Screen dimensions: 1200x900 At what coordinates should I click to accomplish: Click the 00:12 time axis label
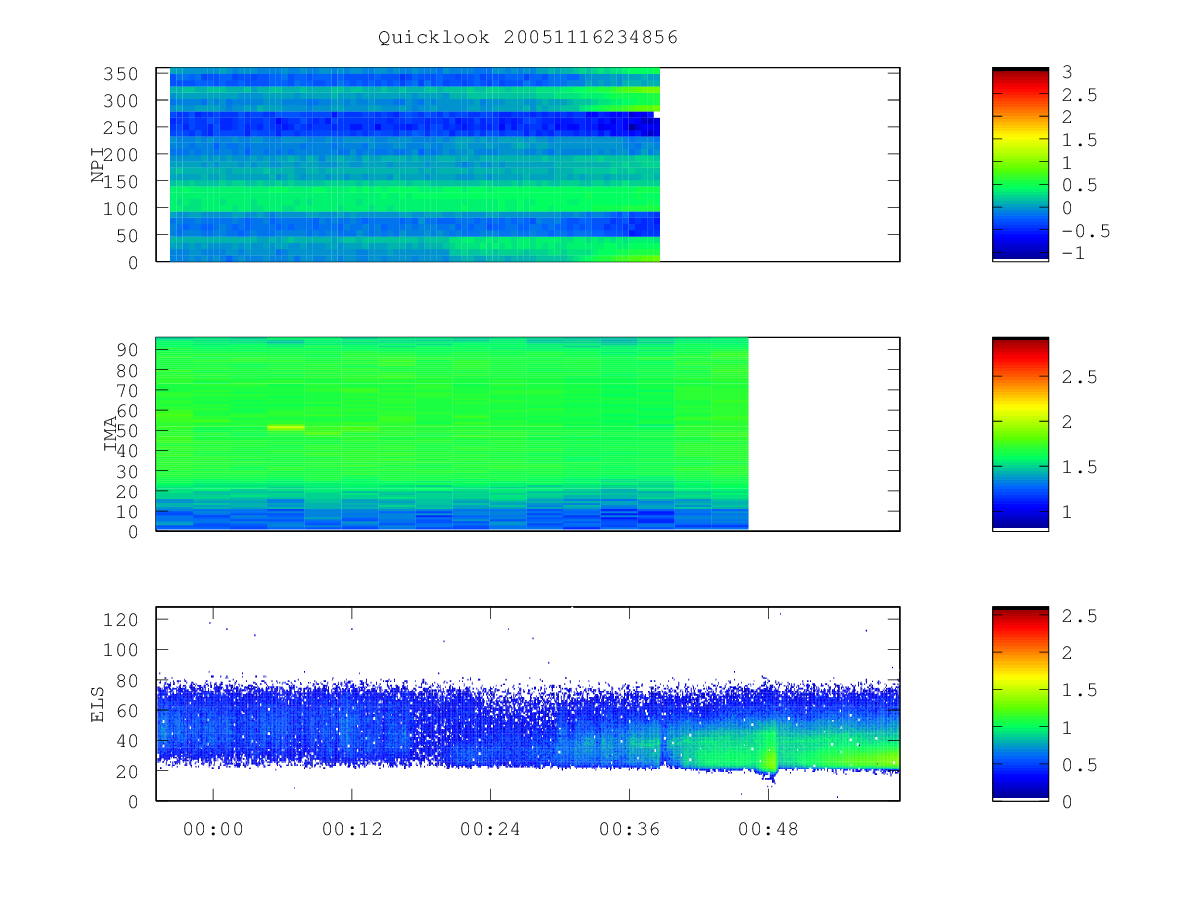pyautogui.click(x=352, y=830)
